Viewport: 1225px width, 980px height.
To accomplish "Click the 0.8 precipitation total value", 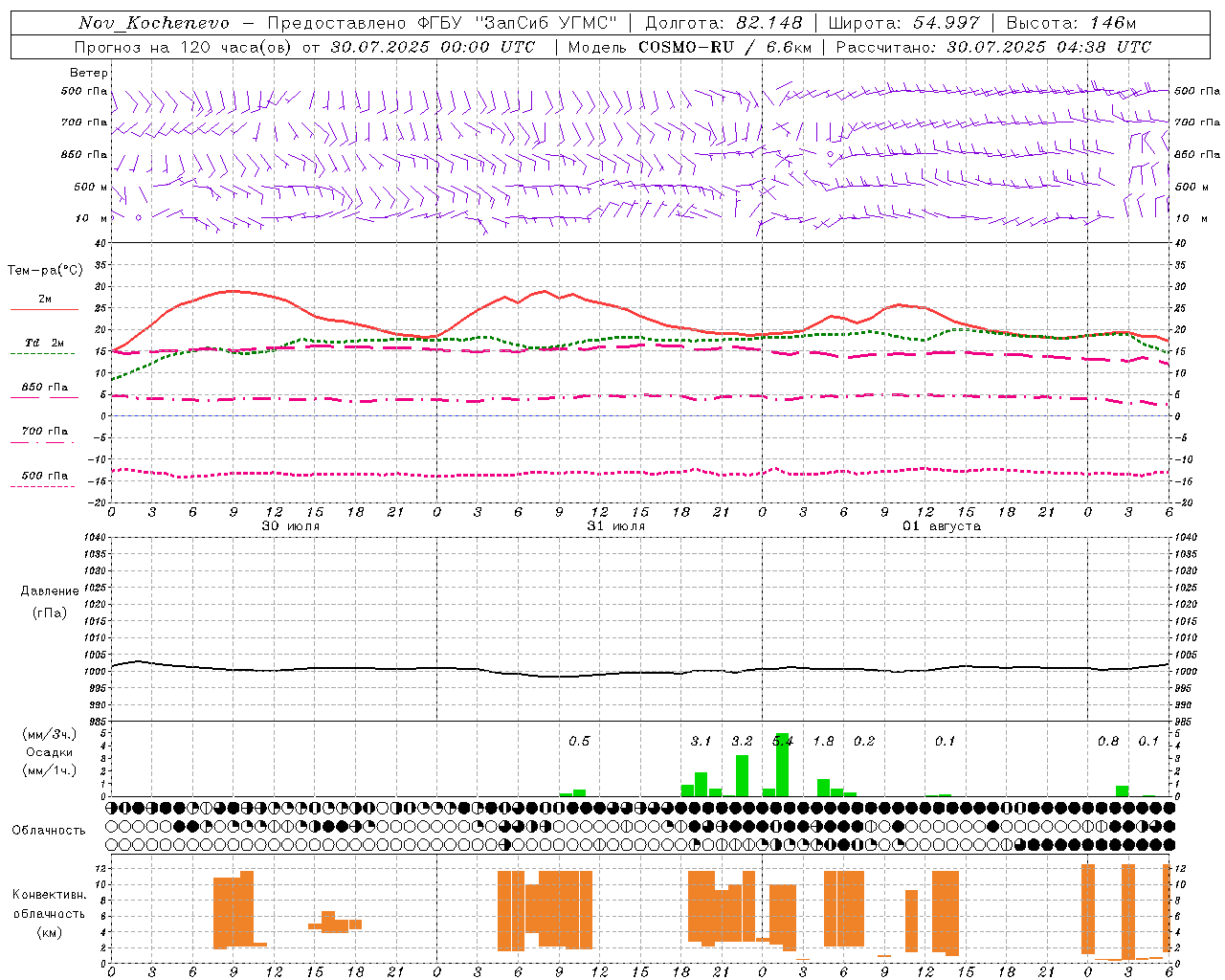I will click(x=1108, y=741).
